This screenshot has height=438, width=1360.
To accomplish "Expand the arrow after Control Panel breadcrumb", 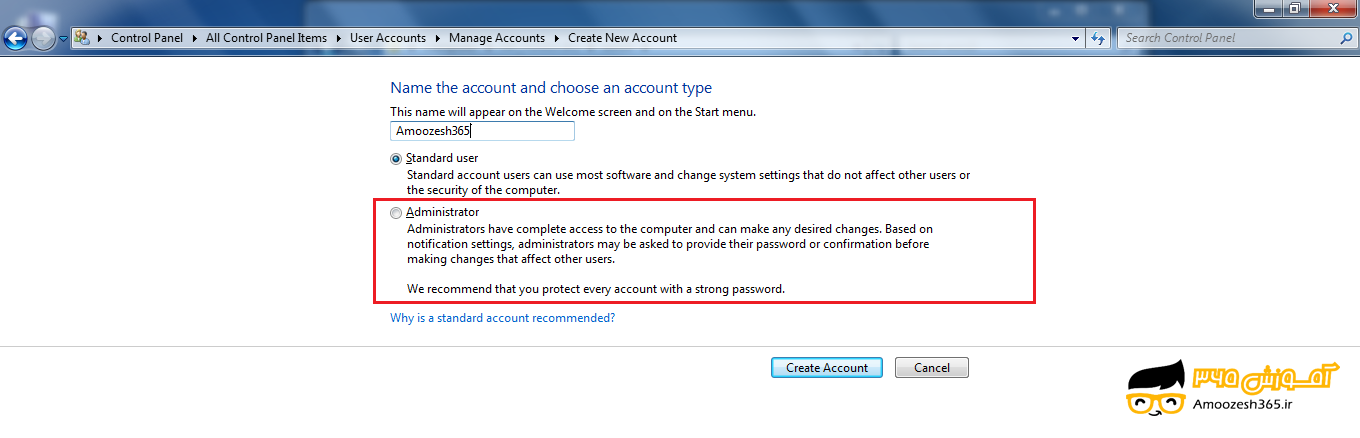I will pos(195,38).
